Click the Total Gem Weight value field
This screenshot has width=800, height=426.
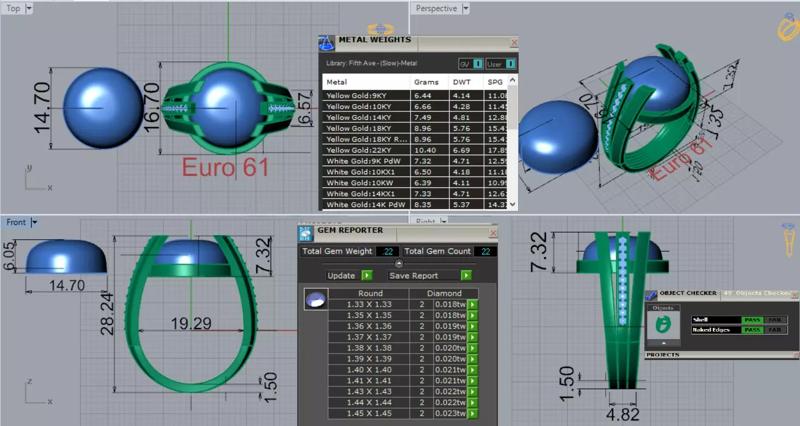[387, 251]
